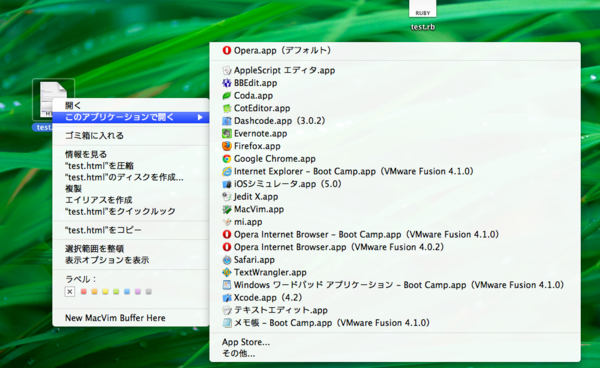The width and height of the screenshot is (600, 368).
Task: Click the Google Chrome icon
Action: click(227, 159)
